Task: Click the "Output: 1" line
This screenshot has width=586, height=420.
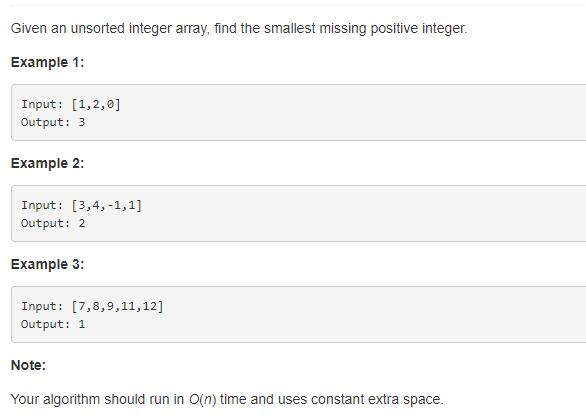Action: click(x=53, y=324)
